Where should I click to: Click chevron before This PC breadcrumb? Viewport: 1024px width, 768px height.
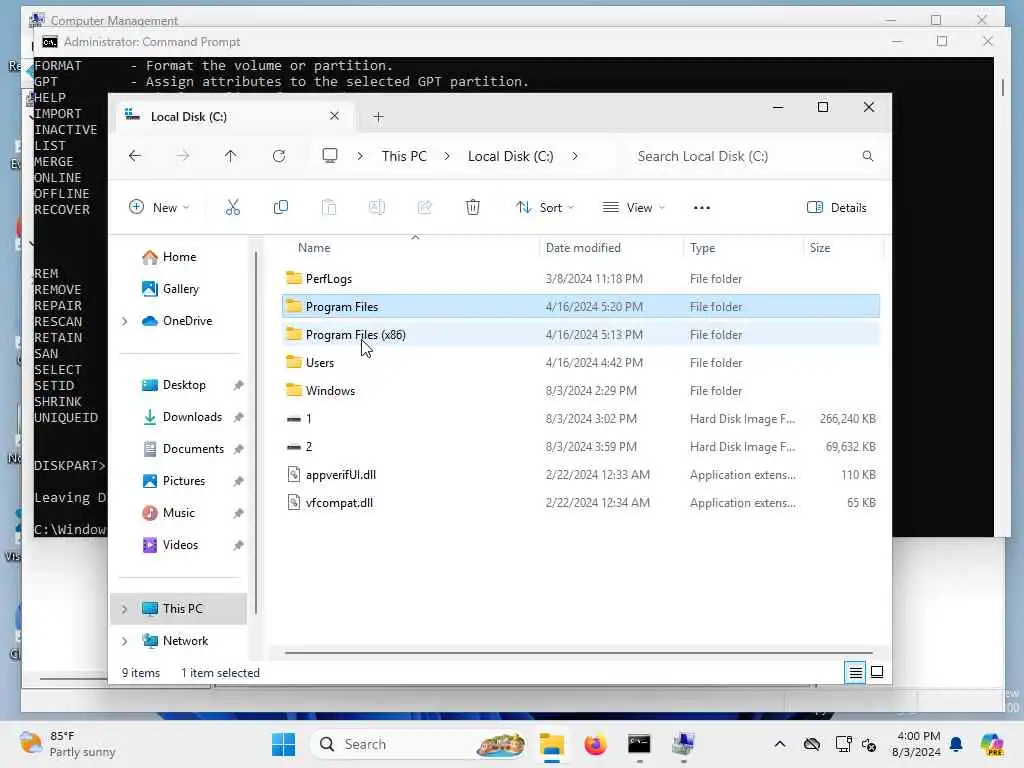360,156
